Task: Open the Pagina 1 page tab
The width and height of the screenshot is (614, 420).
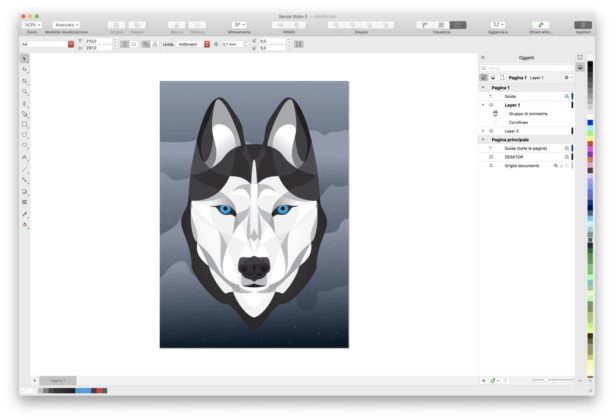Action: (x=57, y=381)
